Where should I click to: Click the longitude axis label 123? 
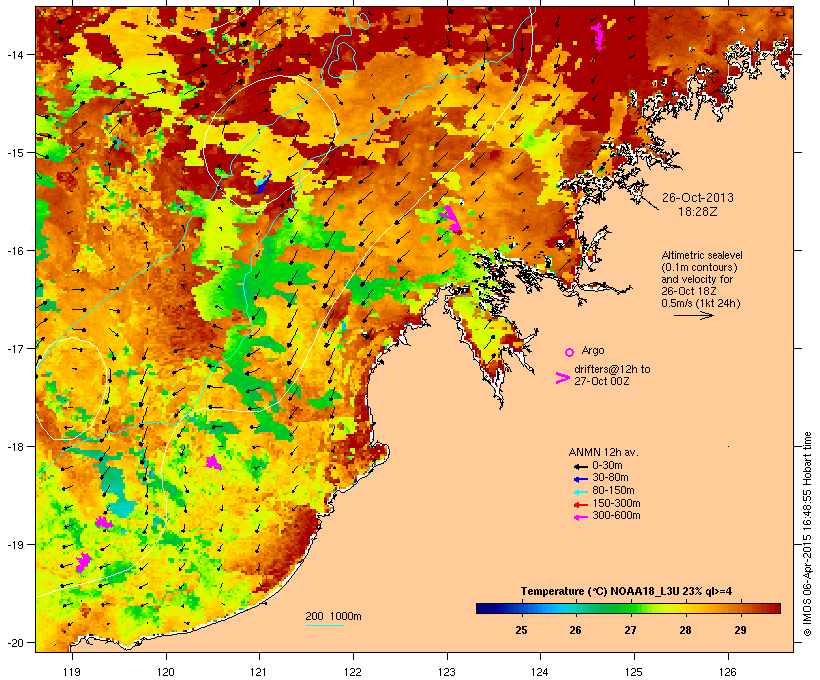click(447, 672)
